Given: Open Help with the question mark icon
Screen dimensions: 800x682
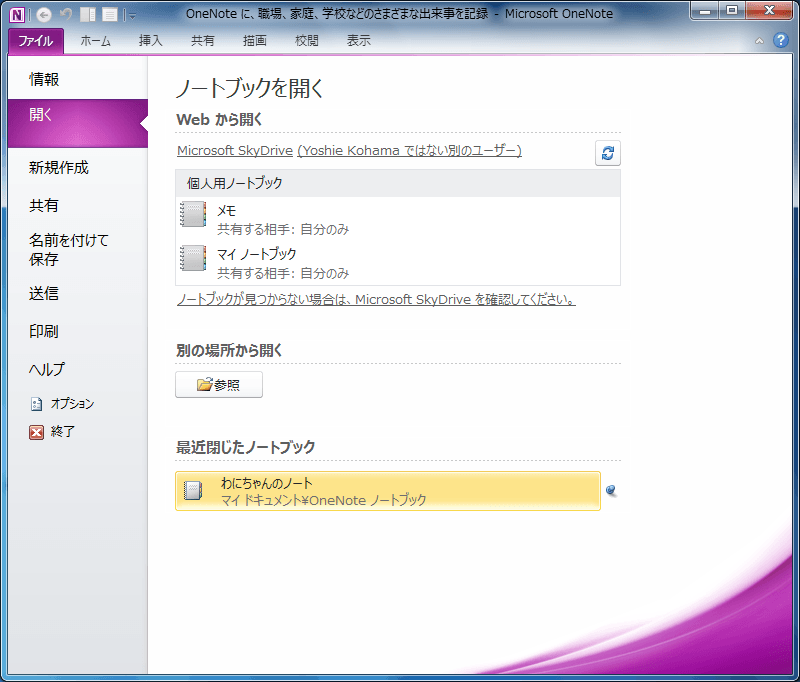Looking at the screenshot, I should click(x=781, y=40).
